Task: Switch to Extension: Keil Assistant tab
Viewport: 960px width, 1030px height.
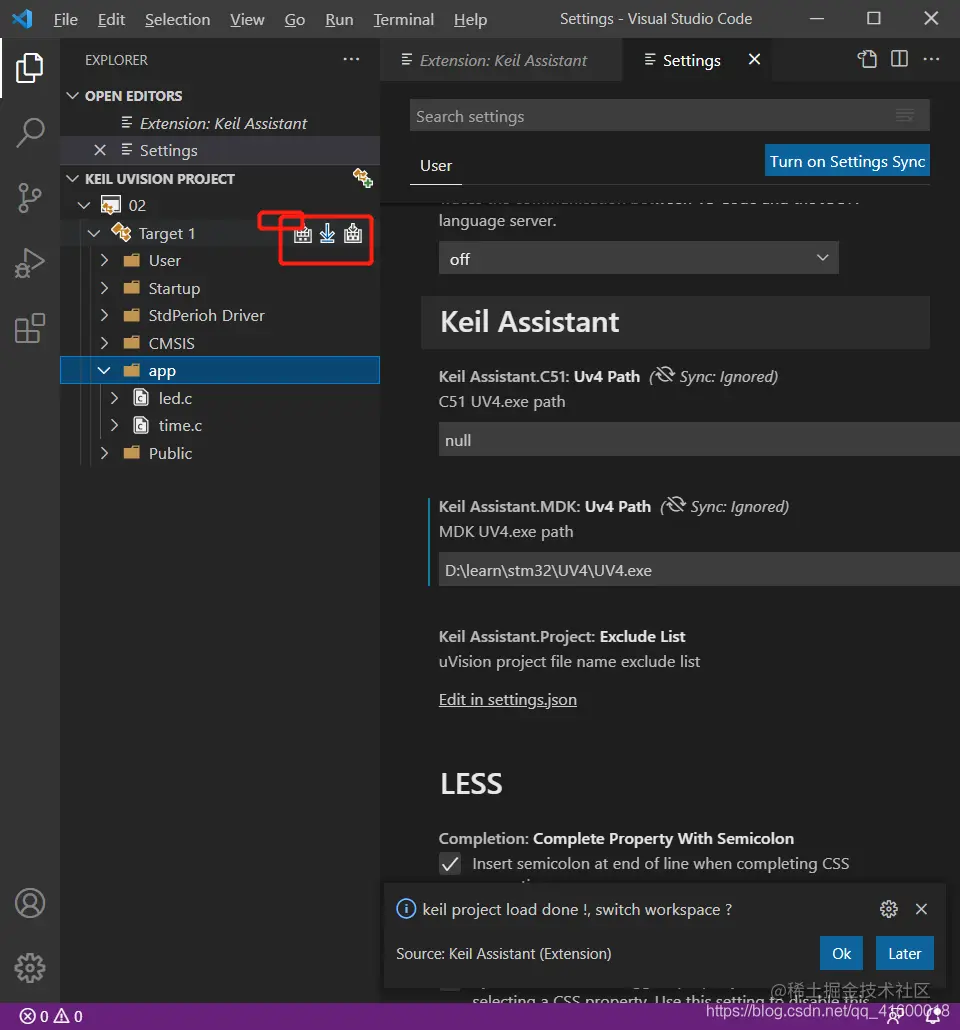Action: (501, 60)
